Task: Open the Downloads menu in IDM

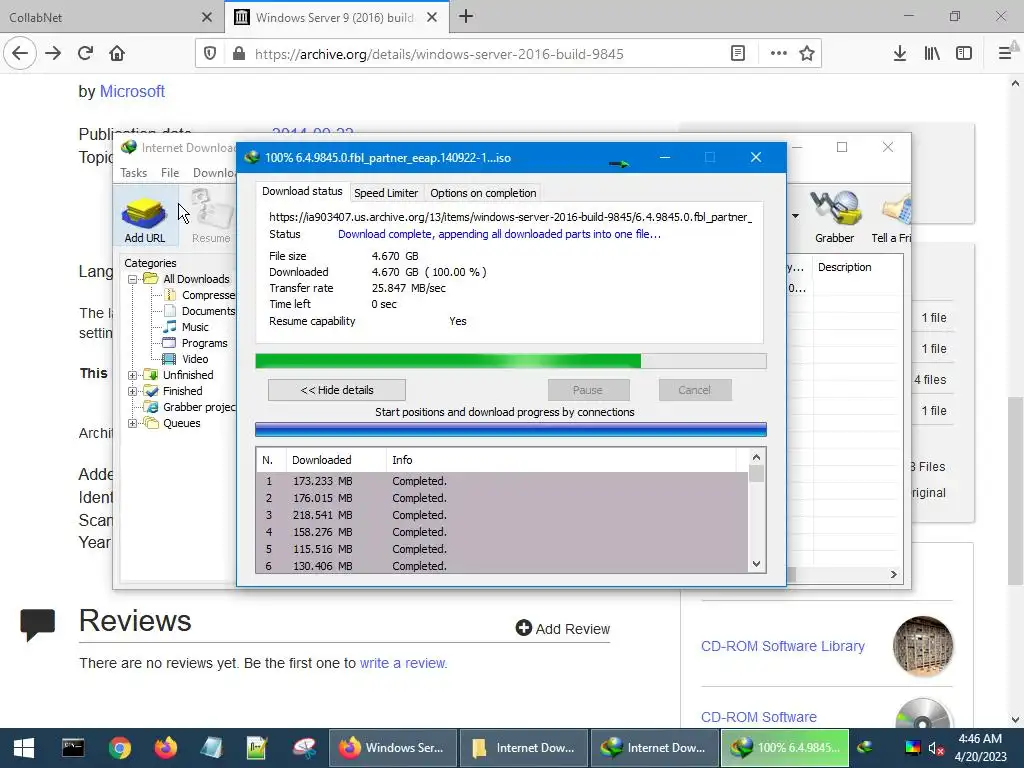Action: (x=214, y=172)
